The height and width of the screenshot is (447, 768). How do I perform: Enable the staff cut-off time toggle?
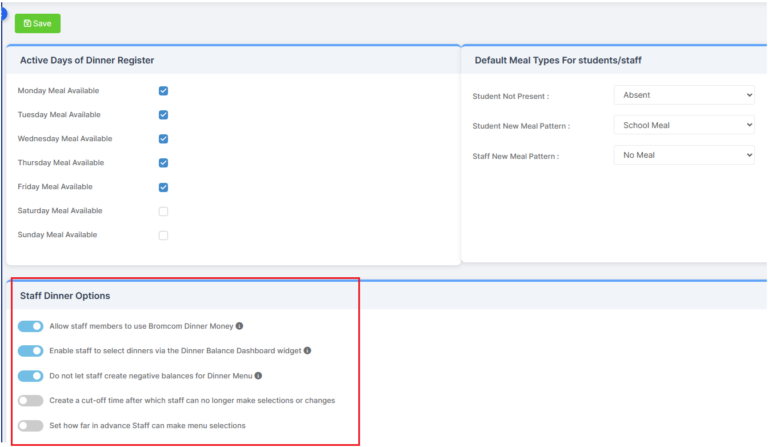[x=31, y=400]
